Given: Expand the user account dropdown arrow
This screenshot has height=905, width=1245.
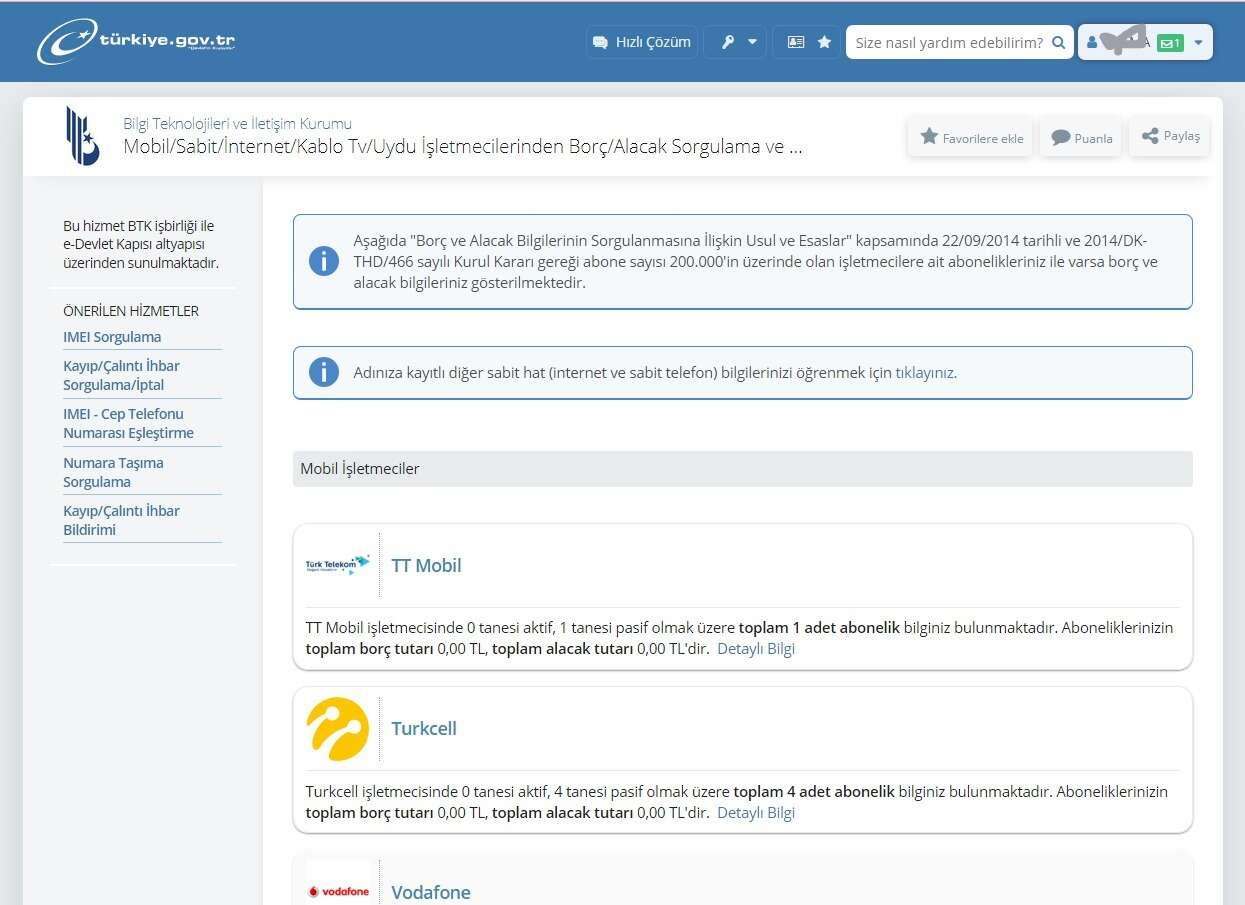Looking at the screenshot, I should [1199, 43].
